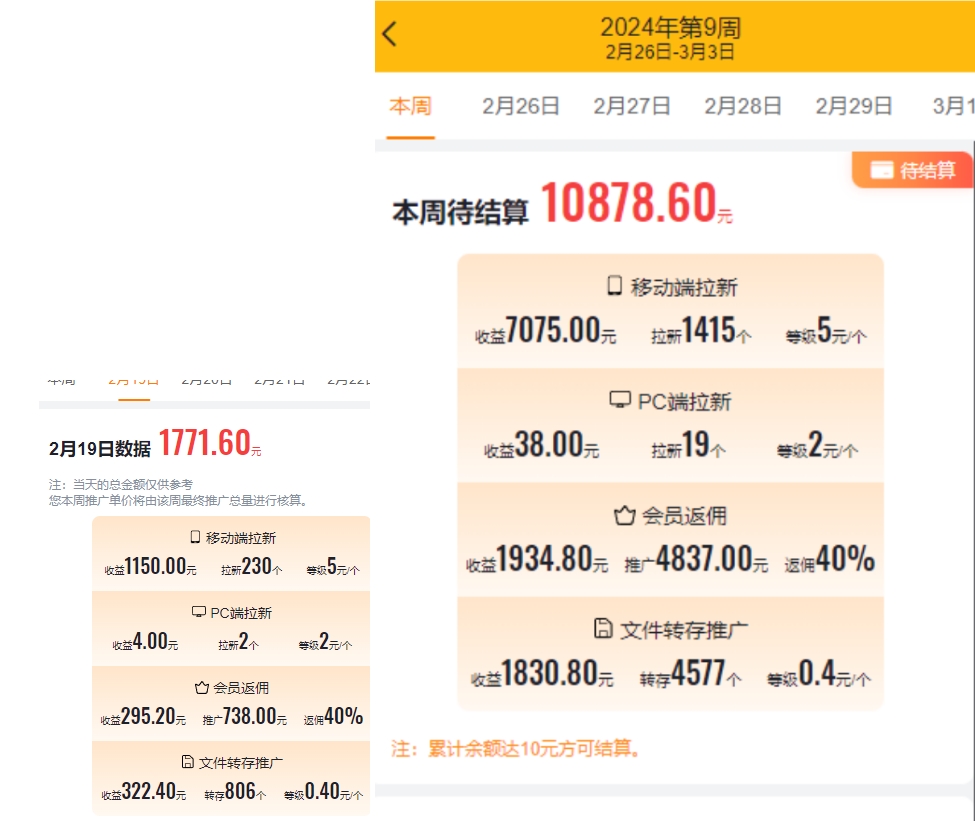Click the phone icon beside 移动端拉新 in weekly card
The width and height of the screenshot is (975, 821).
click(614, 285)
